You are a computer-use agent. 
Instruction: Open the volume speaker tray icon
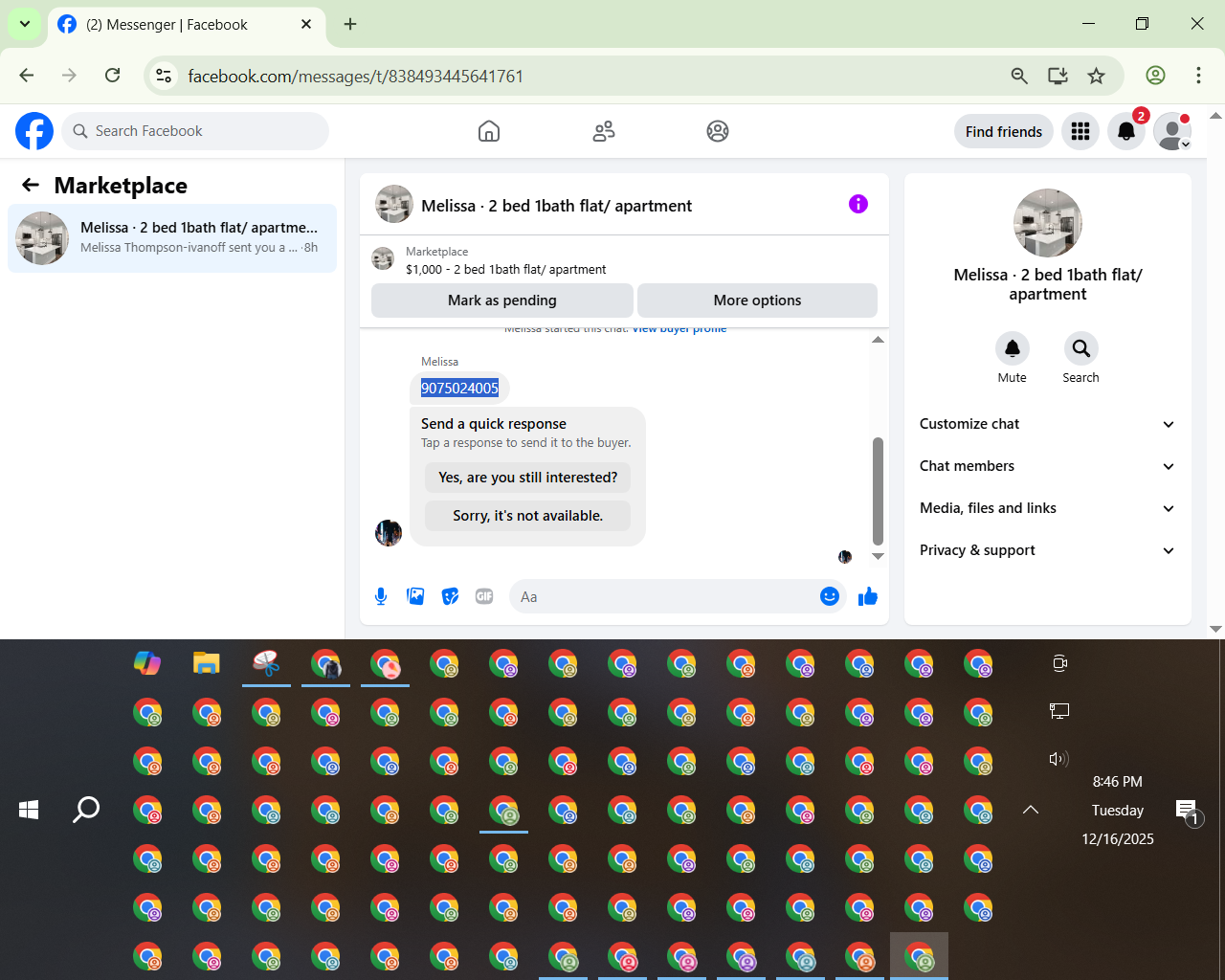point(1058,759)
